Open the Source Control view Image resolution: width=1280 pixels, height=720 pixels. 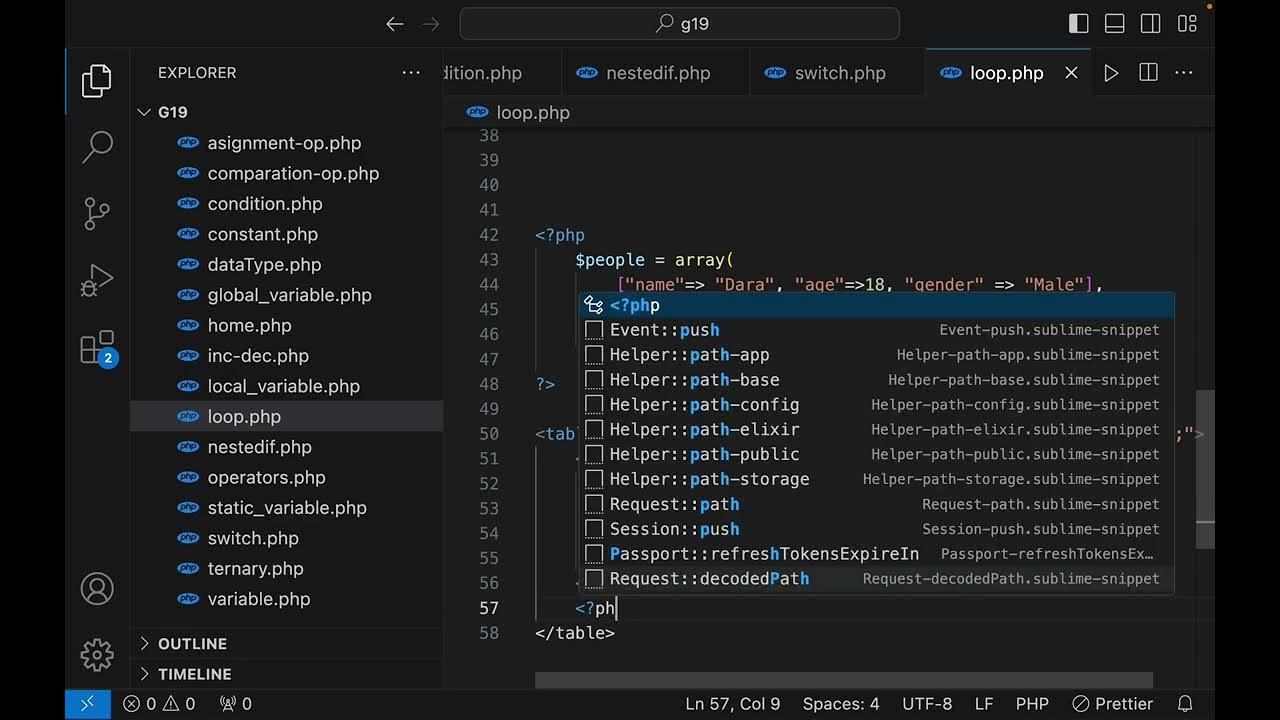pos(97,213)
